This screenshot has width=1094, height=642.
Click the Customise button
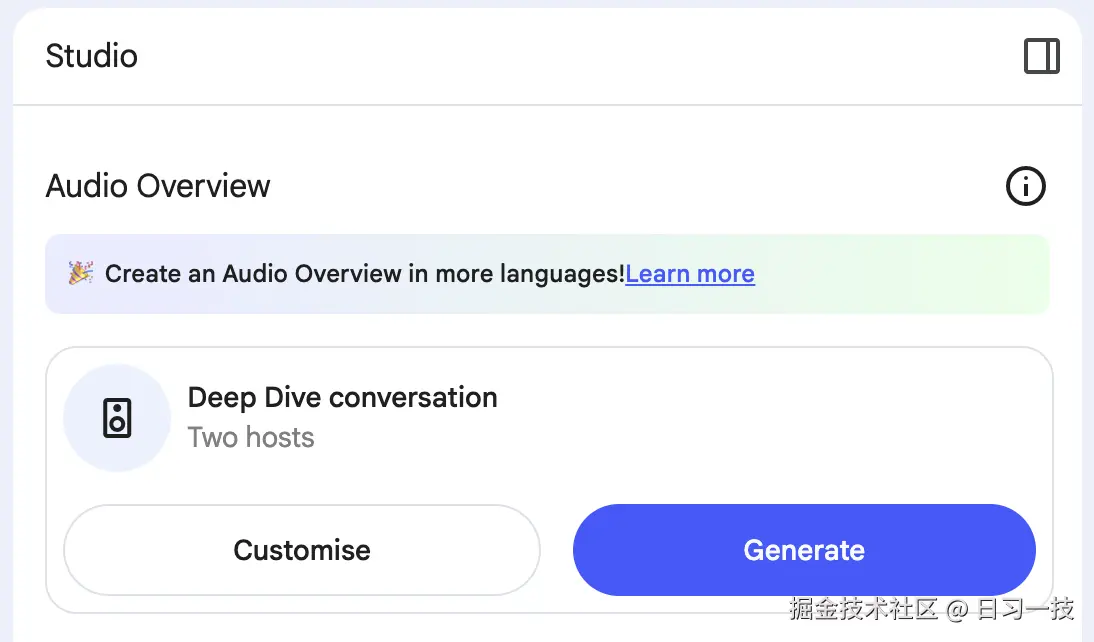coord(301,550)
